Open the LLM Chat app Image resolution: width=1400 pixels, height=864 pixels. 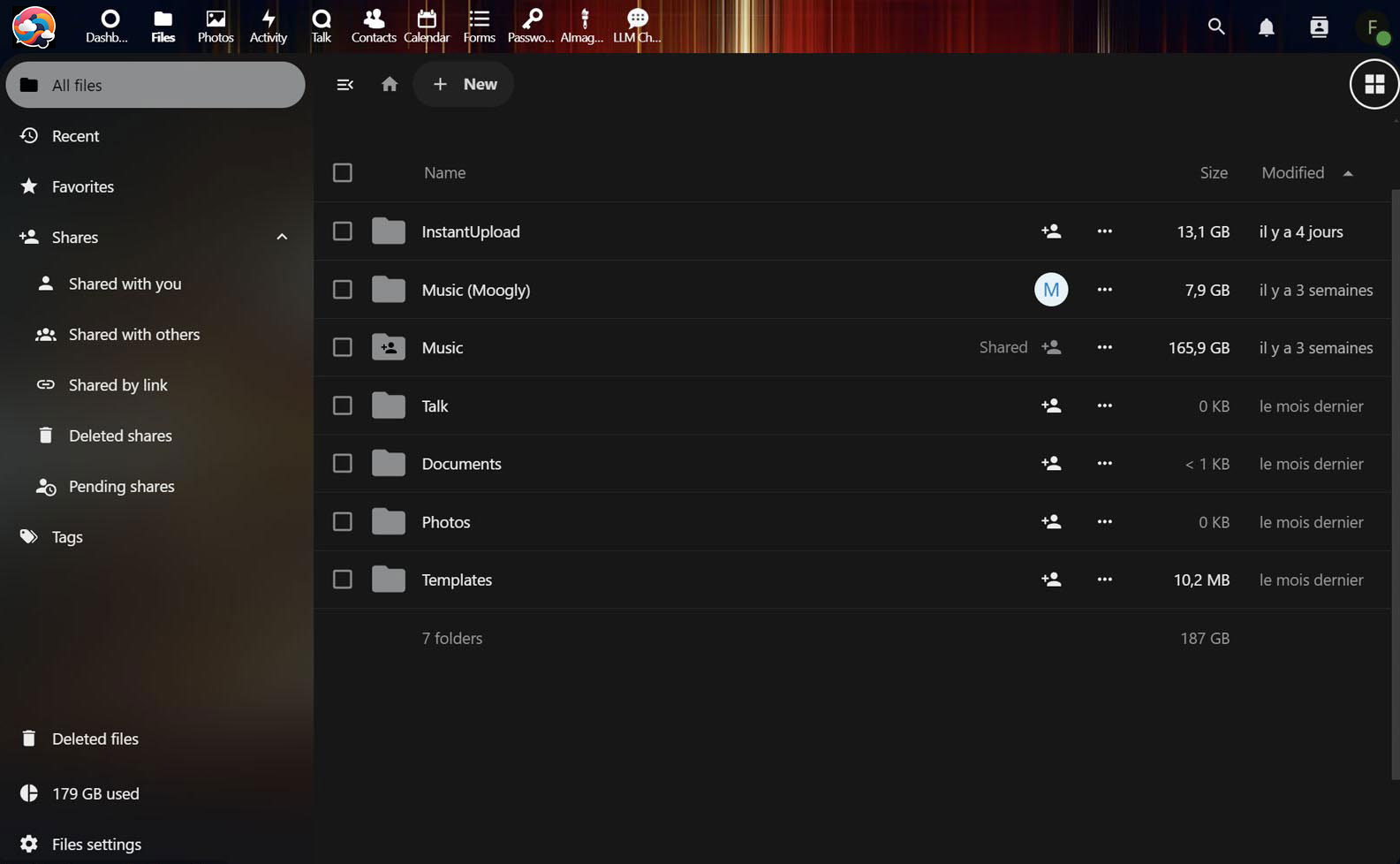coord(637,27)
